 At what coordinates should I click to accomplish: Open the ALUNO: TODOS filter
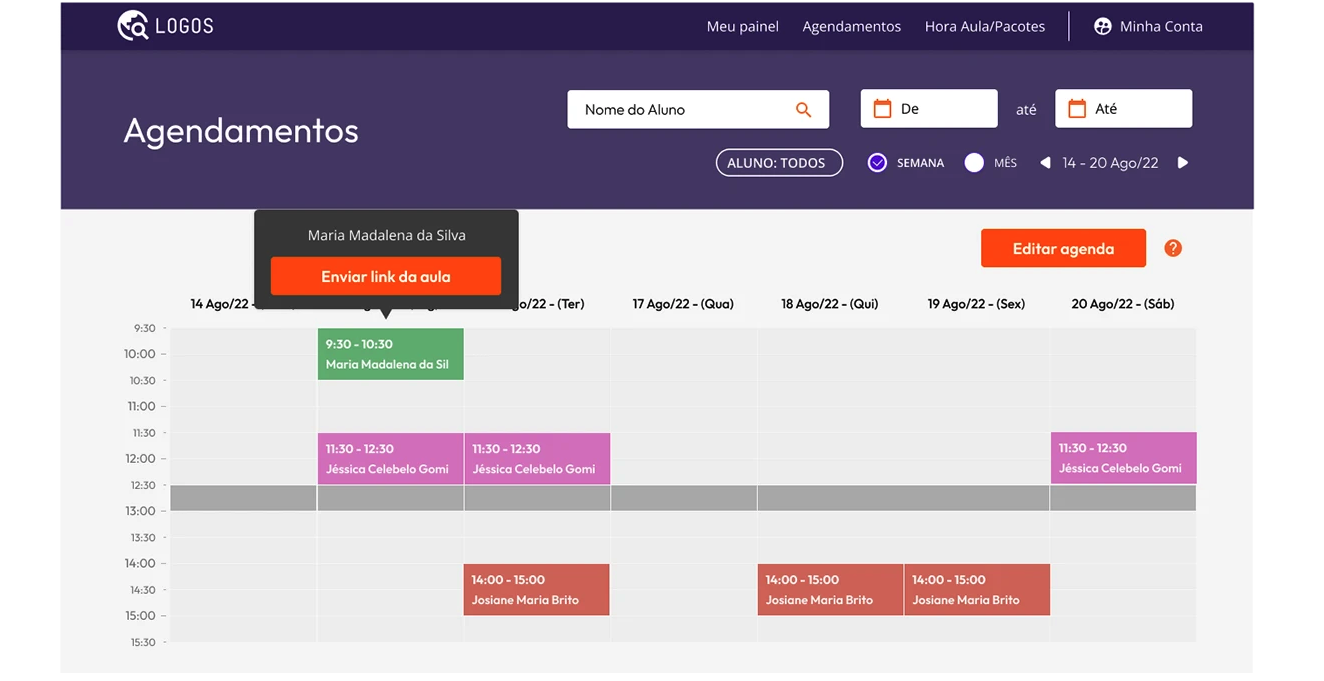pos(779,163)
